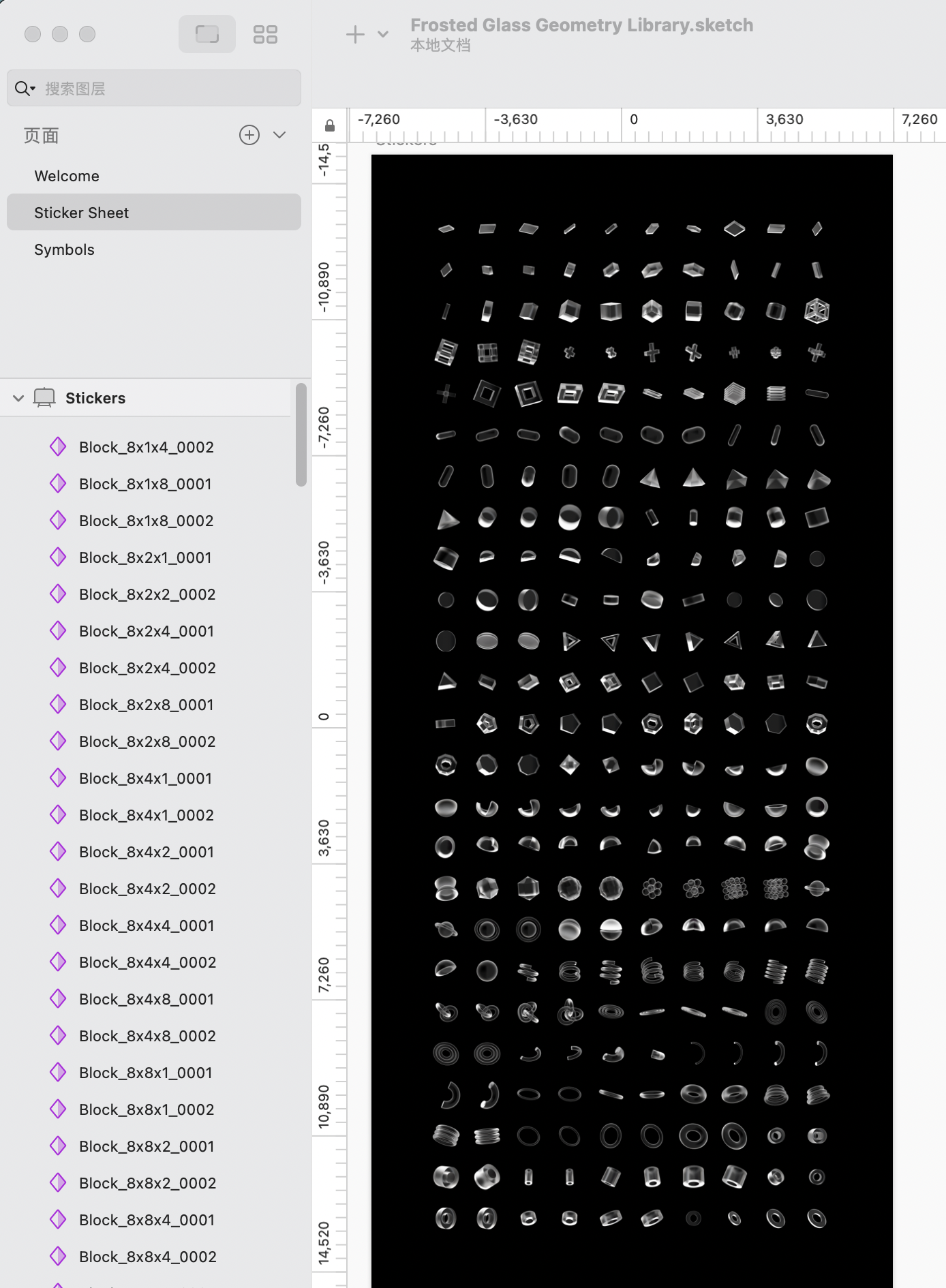The width and height of the screenshot is (946, 1288).
Task: Collapse the Stickers artboard group
Action: click(x=18, y=397)
